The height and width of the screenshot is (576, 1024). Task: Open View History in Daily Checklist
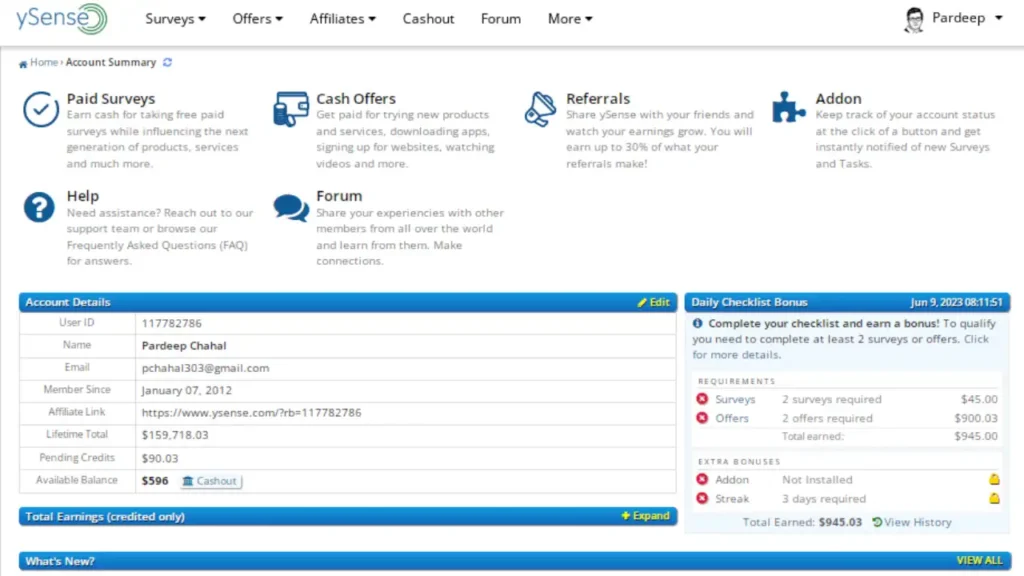tap(912, 522)
